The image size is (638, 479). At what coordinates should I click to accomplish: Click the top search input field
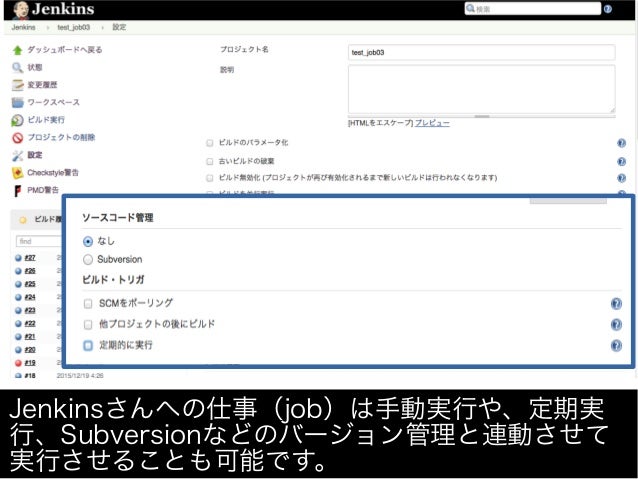pyautogui.click(x=533, y=9)
